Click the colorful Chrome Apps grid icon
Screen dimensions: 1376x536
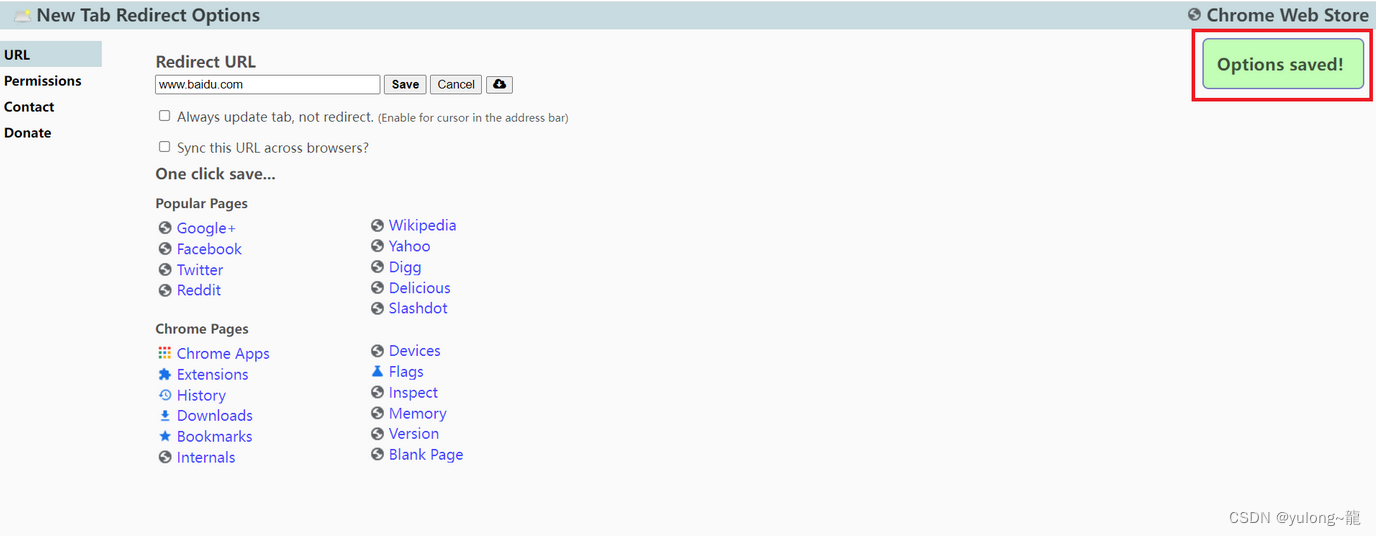(x=165, y=353)
